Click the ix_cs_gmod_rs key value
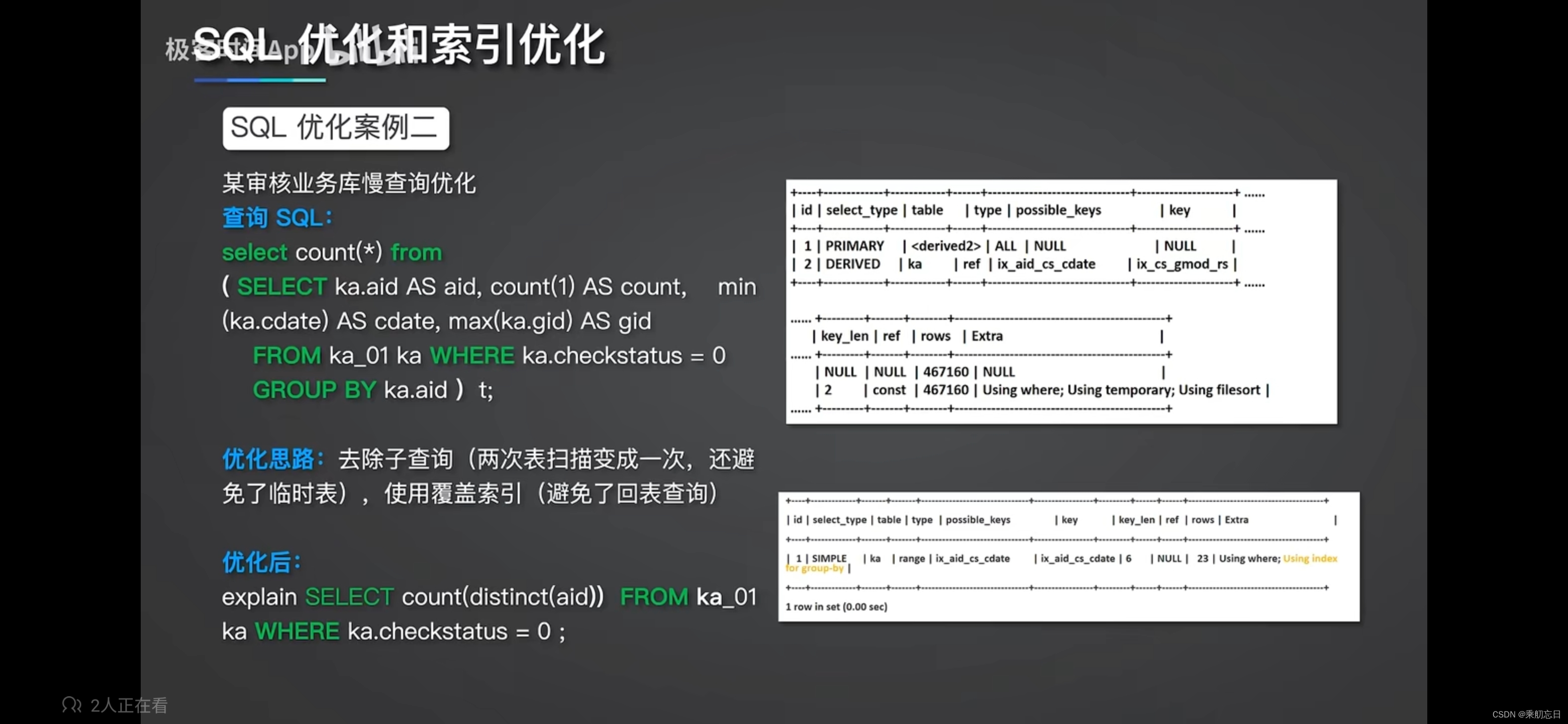 click(x=1182, y=264)
